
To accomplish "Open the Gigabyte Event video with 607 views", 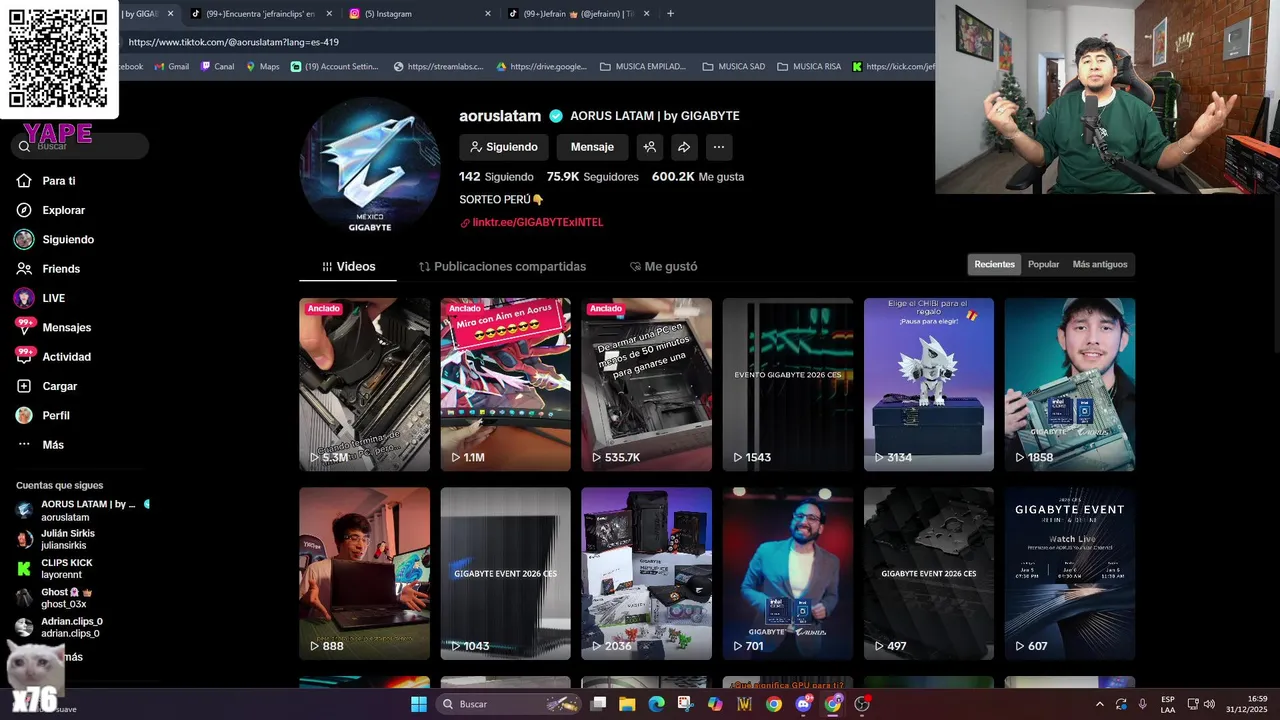I will point(1070,573).
